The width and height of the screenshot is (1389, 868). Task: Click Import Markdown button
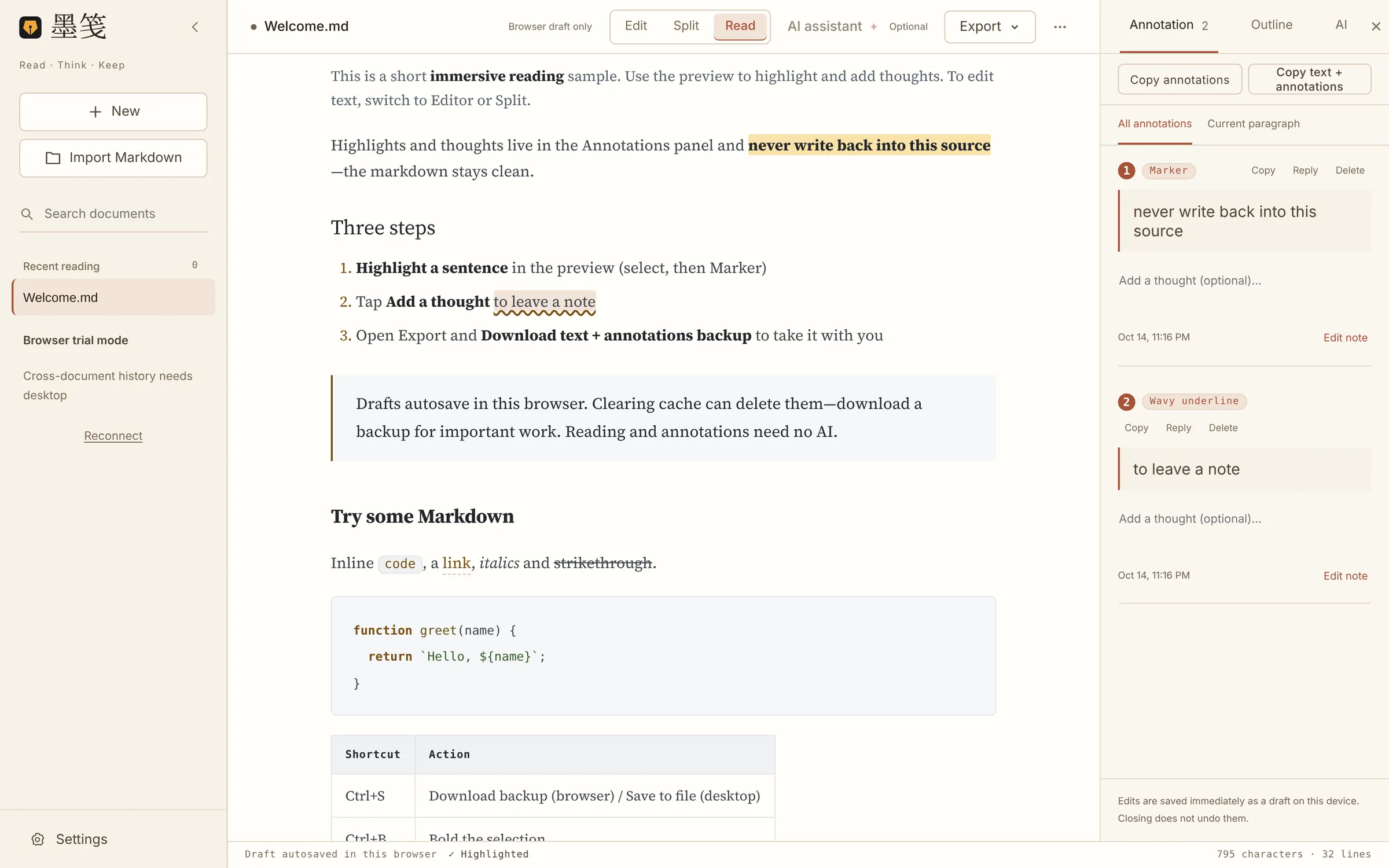(113, 158)
